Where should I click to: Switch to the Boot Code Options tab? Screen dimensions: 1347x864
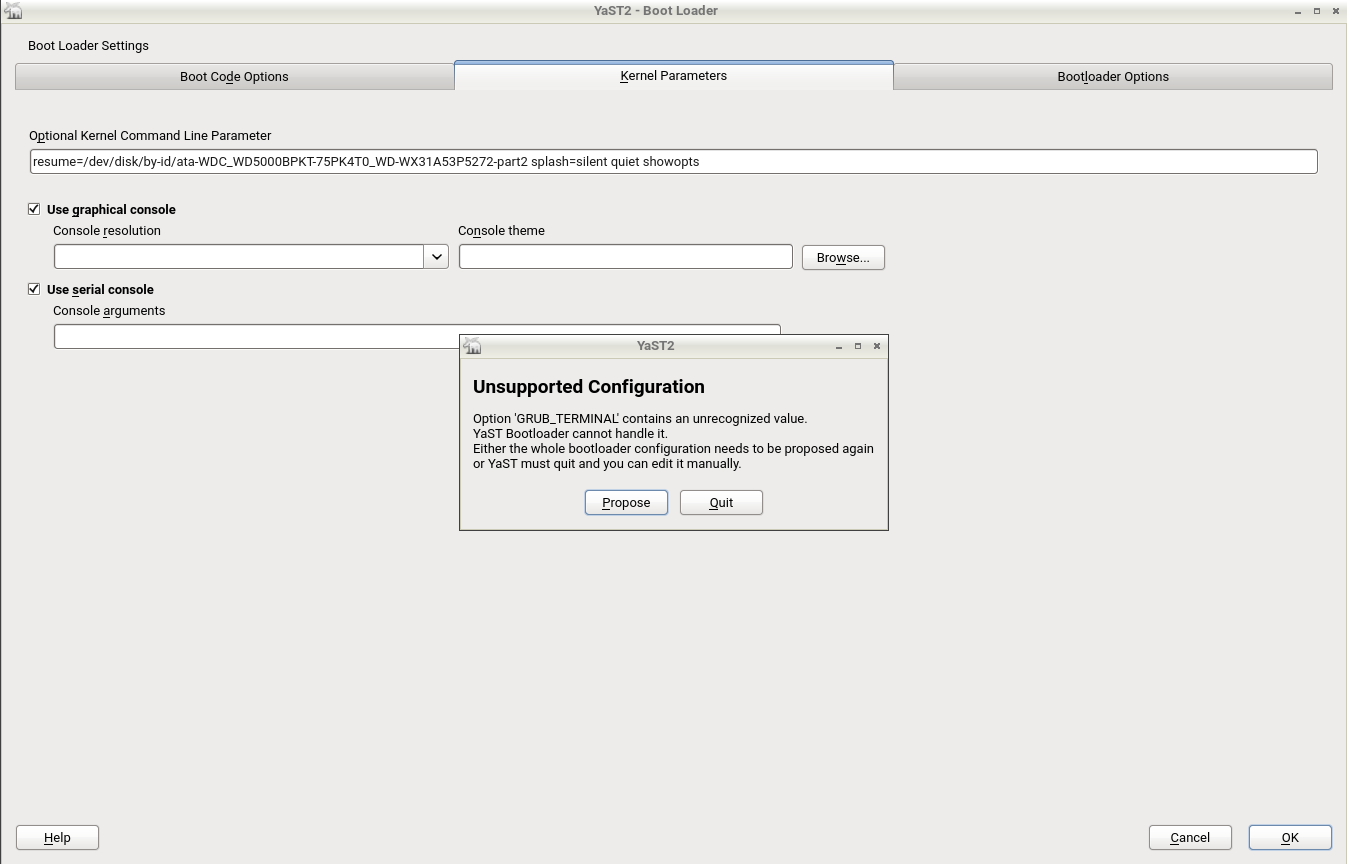234,77
